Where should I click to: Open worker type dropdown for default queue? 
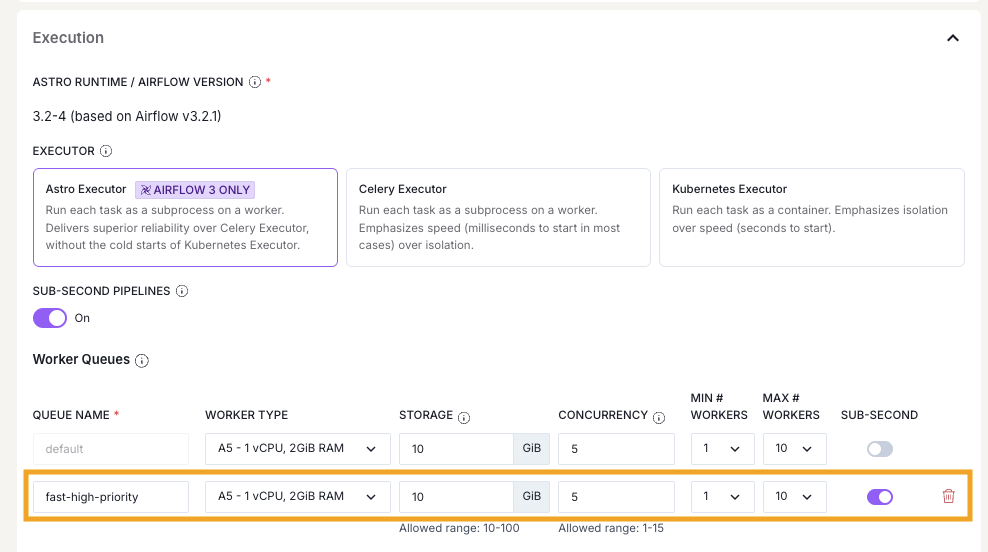pos(297,449)
